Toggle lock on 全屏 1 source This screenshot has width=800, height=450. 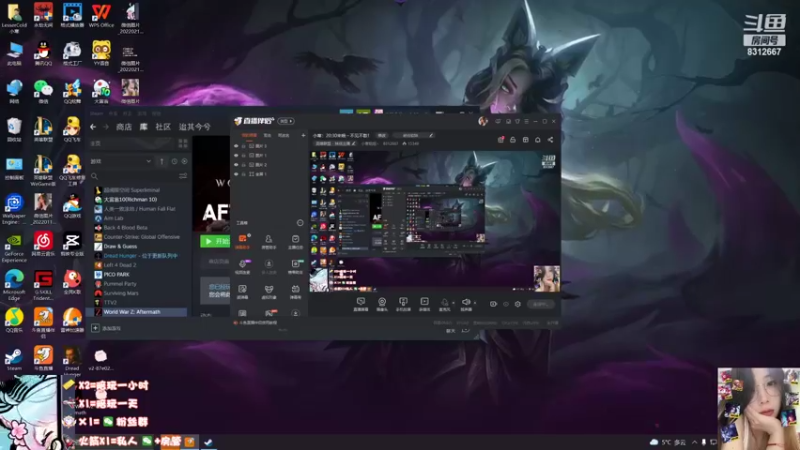243,174
